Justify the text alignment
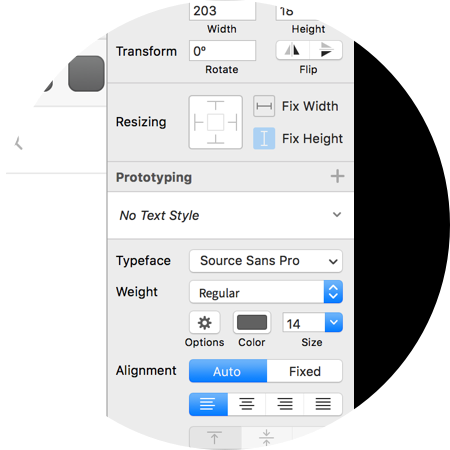 pos(323,404)
